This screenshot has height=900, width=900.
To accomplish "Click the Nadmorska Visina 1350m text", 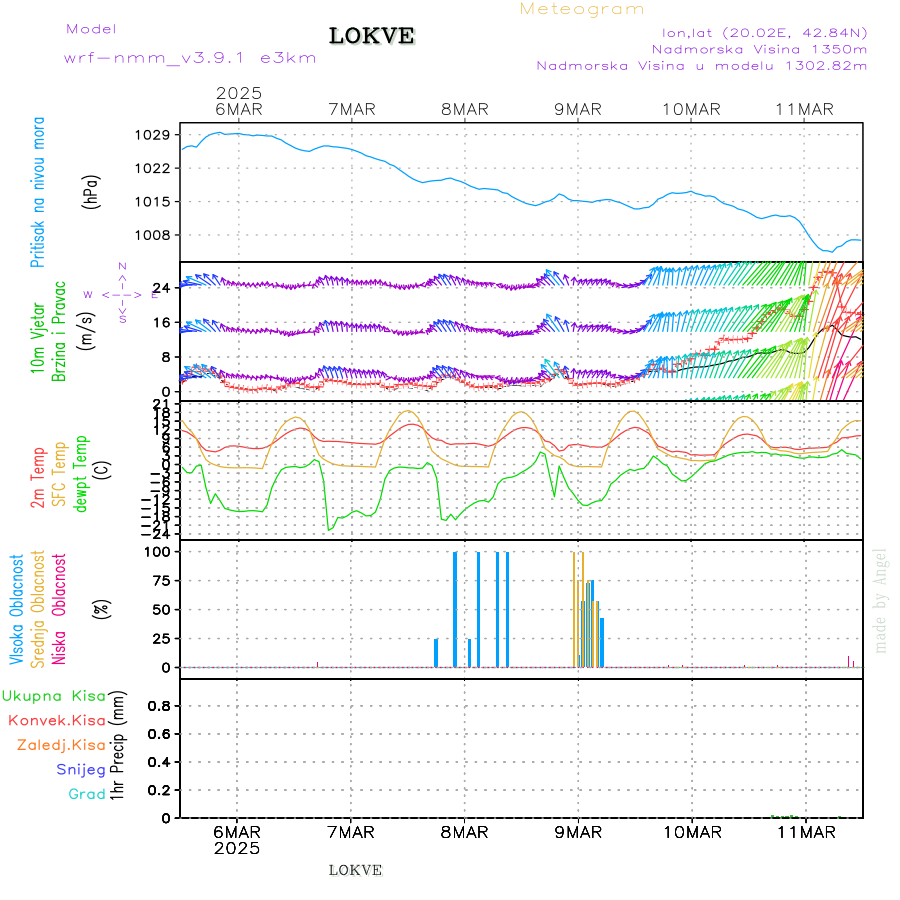I will [759, 48].
